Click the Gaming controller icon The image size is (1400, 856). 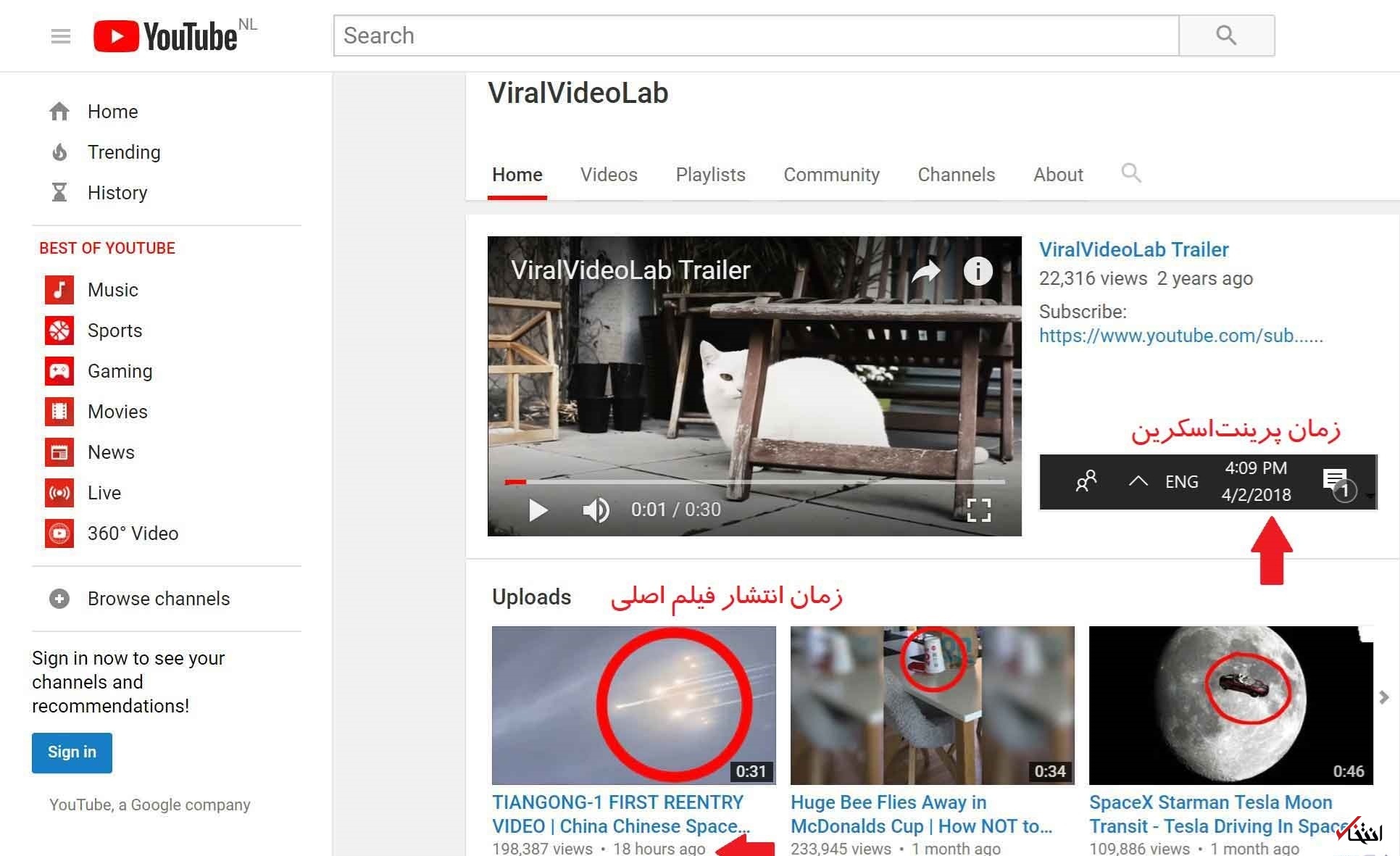(x=59, y=371)
